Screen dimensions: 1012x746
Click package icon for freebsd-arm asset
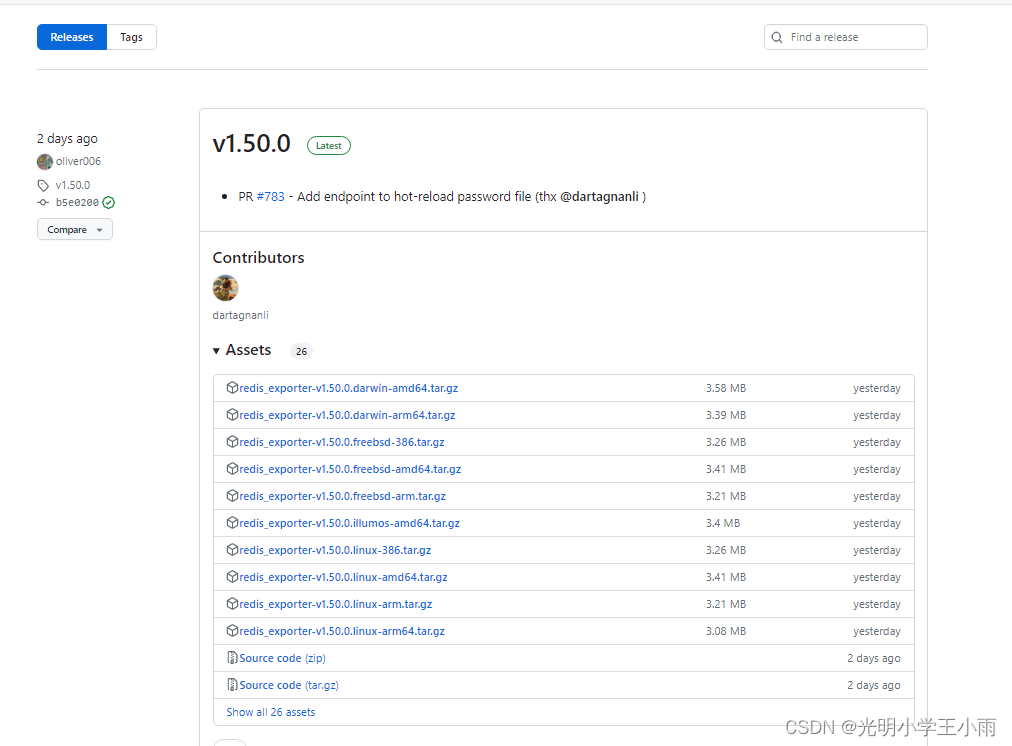coord(232,496)
